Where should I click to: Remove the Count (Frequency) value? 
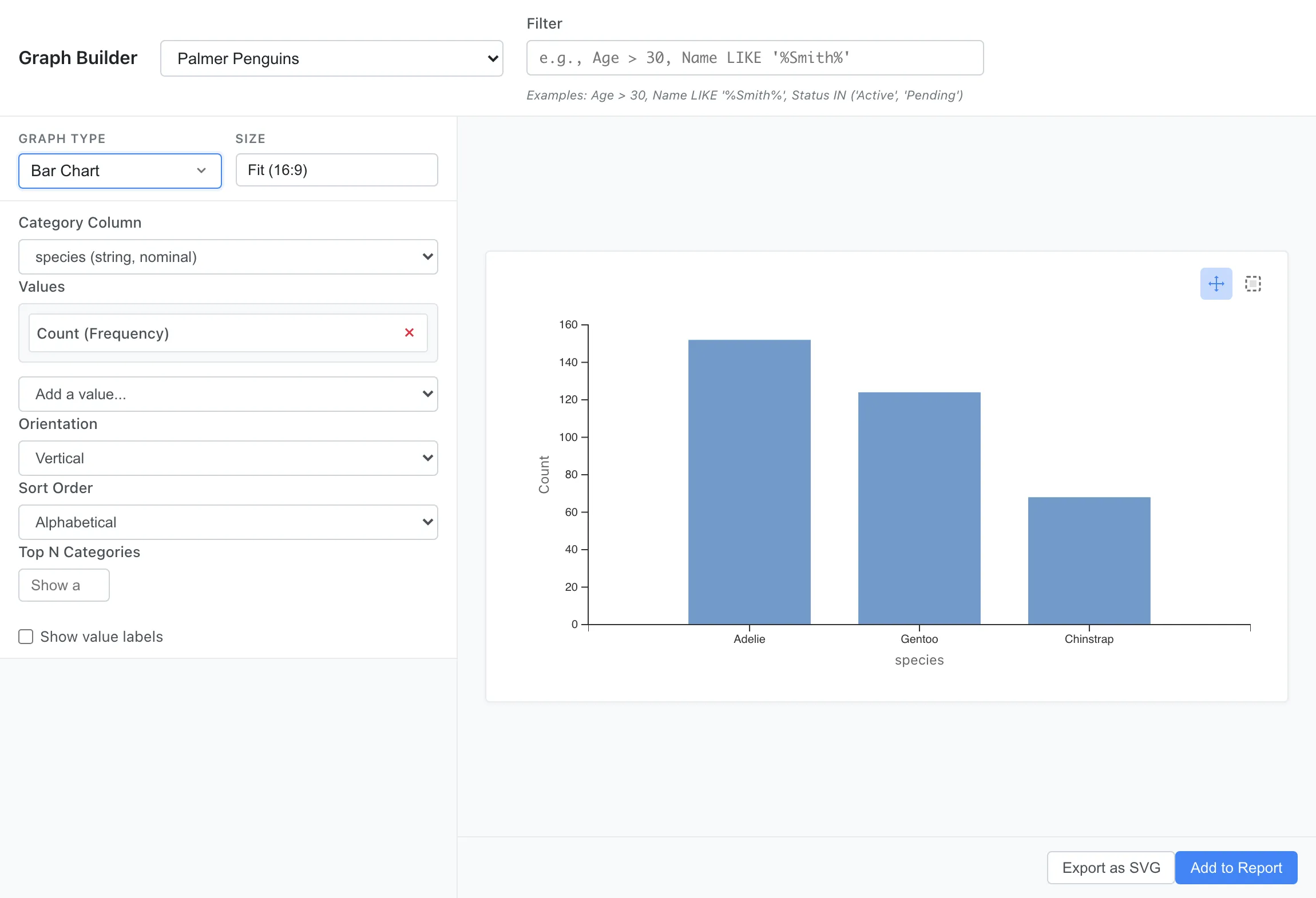point(409,333)
